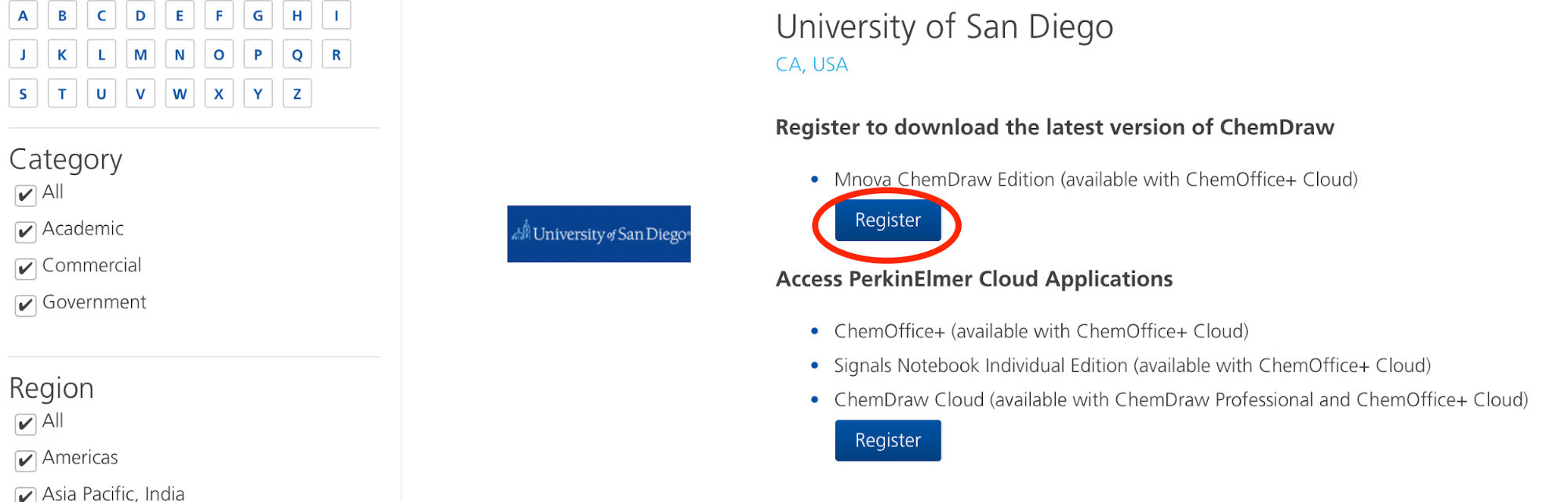Jump to letter G in the index
Screen dimensions: 1568x502
click(258, 15)
